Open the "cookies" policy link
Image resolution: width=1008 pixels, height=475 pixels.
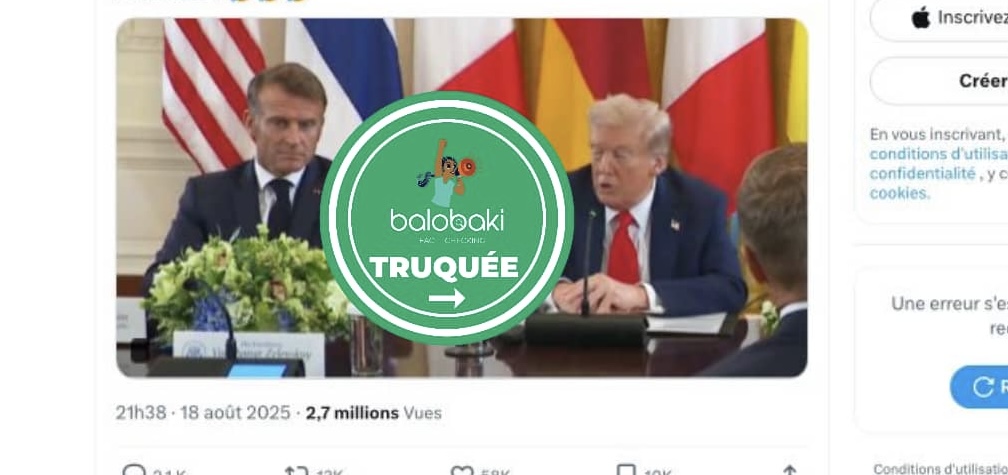(x=899, y=193)
